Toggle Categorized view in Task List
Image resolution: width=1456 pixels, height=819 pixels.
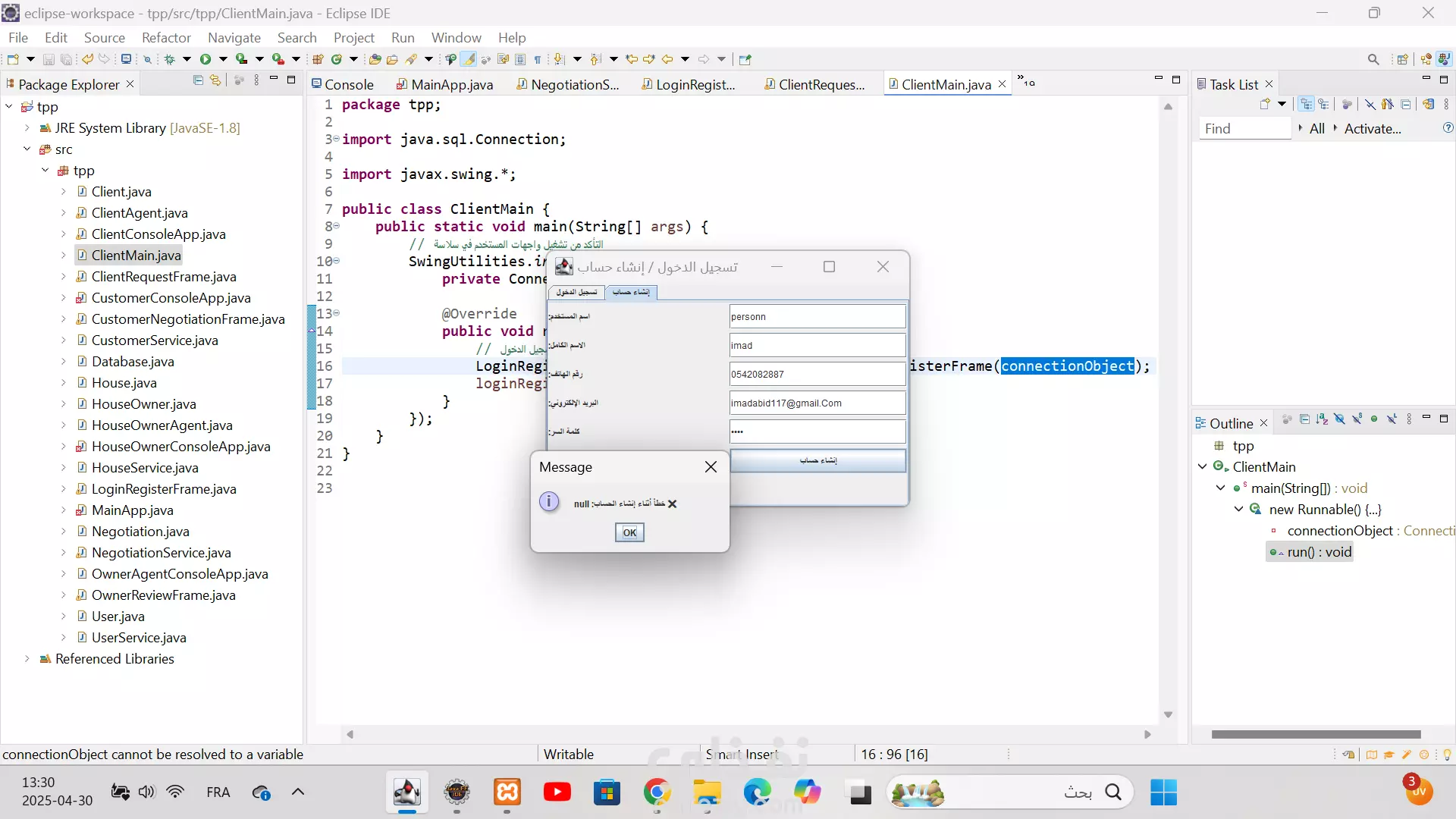tap(1306, 105)
